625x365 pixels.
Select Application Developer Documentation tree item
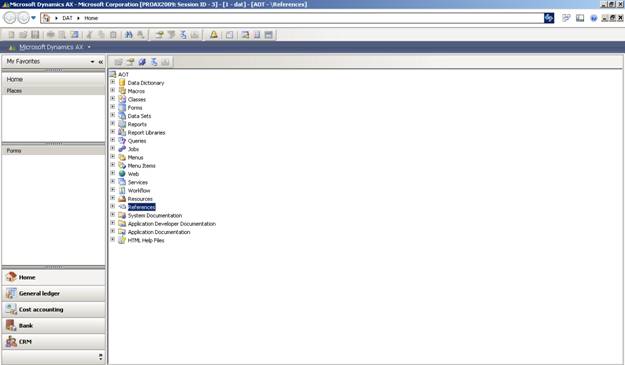(x=172, y=224)
